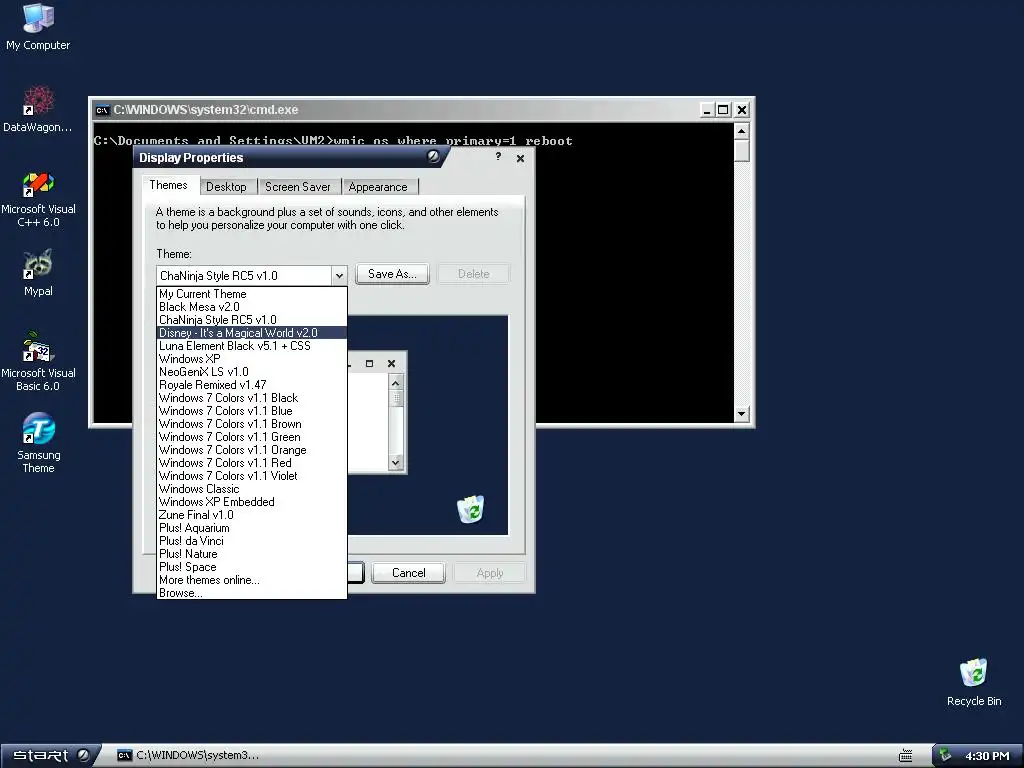1024x768 pixels.
Task: Click cmd.exe scrollbar down arrow
Action: tap(741, 413)
